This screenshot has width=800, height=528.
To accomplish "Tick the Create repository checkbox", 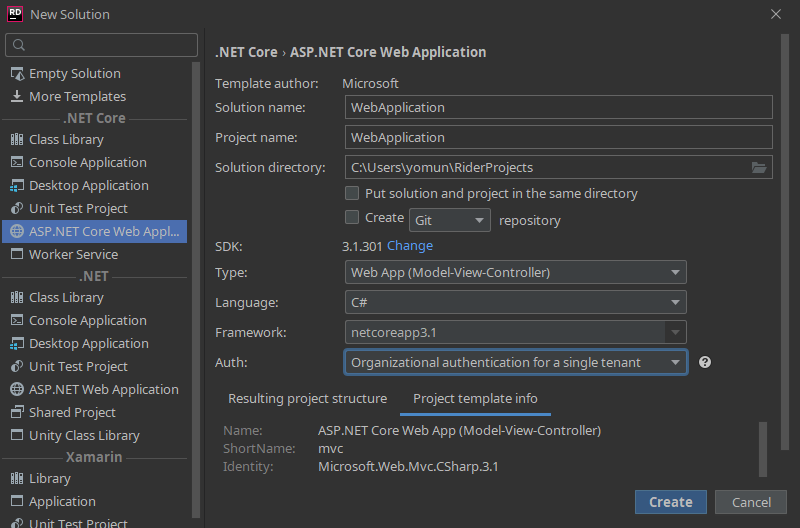I will 352,217.
